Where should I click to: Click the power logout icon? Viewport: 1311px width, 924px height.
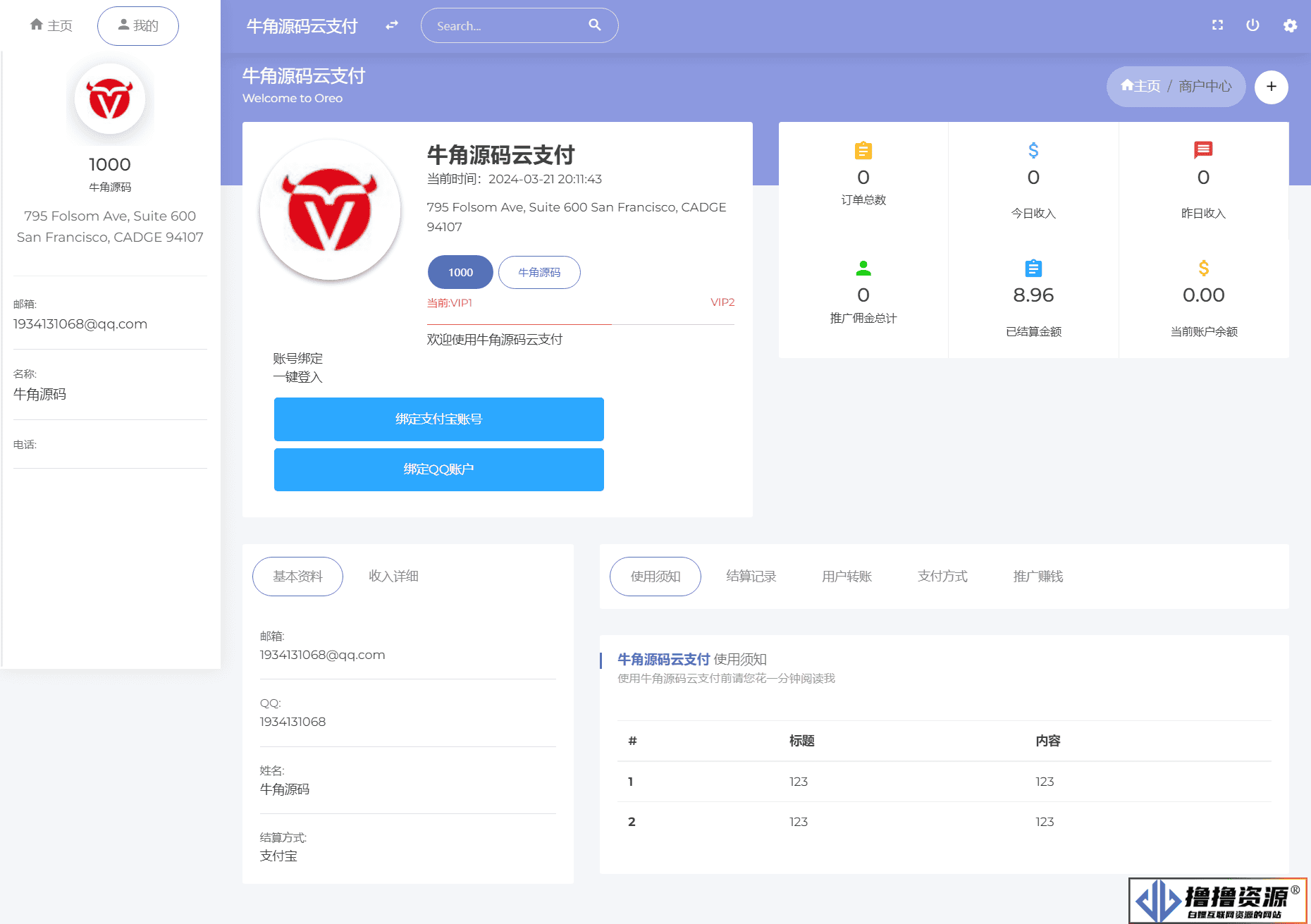1252,25
